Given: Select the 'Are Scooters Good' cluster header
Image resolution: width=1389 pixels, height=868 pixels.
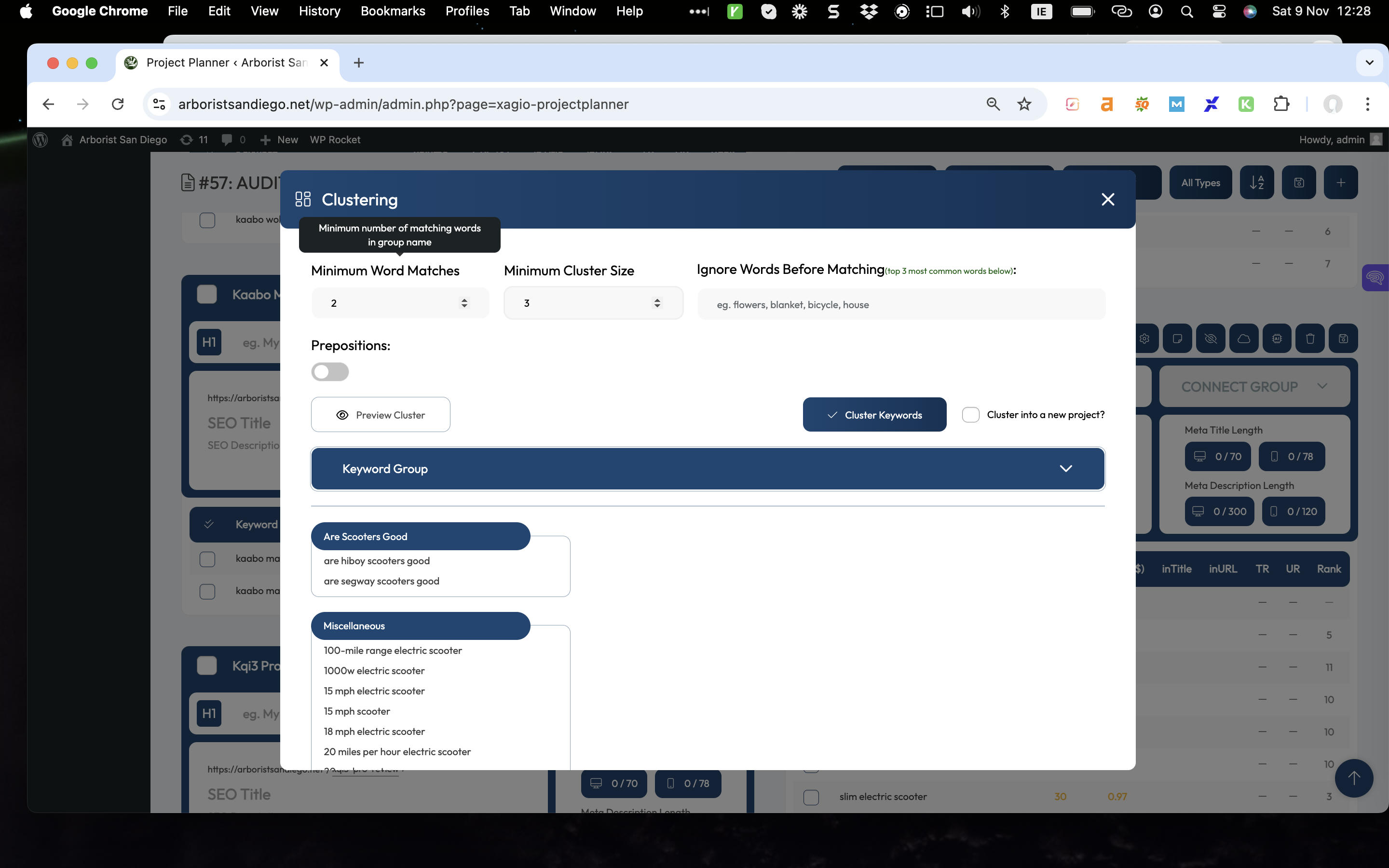Looking at the screenshot, I should pyautogui.click(x=420, y=536).
